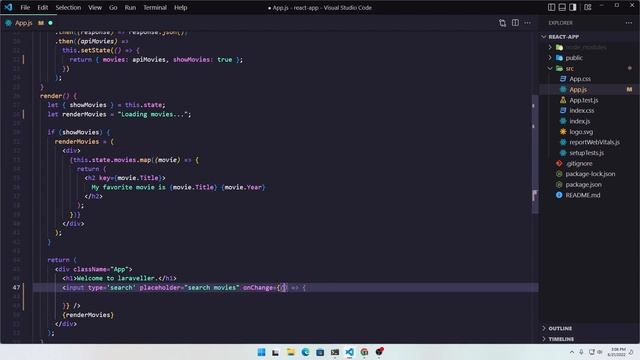Click the editor vertical scrollbar thumb

(x=535, y=154)
